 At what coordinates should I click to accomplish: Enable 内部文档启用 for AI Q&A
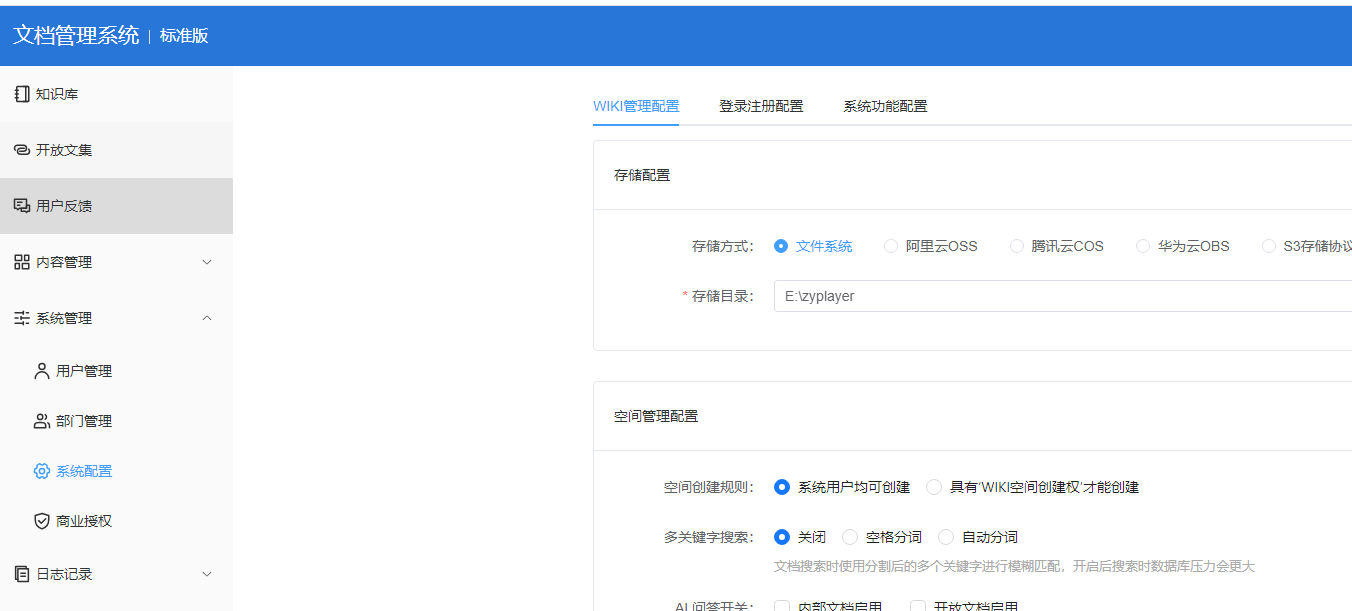pyautogui.click(x=782, y=604)
